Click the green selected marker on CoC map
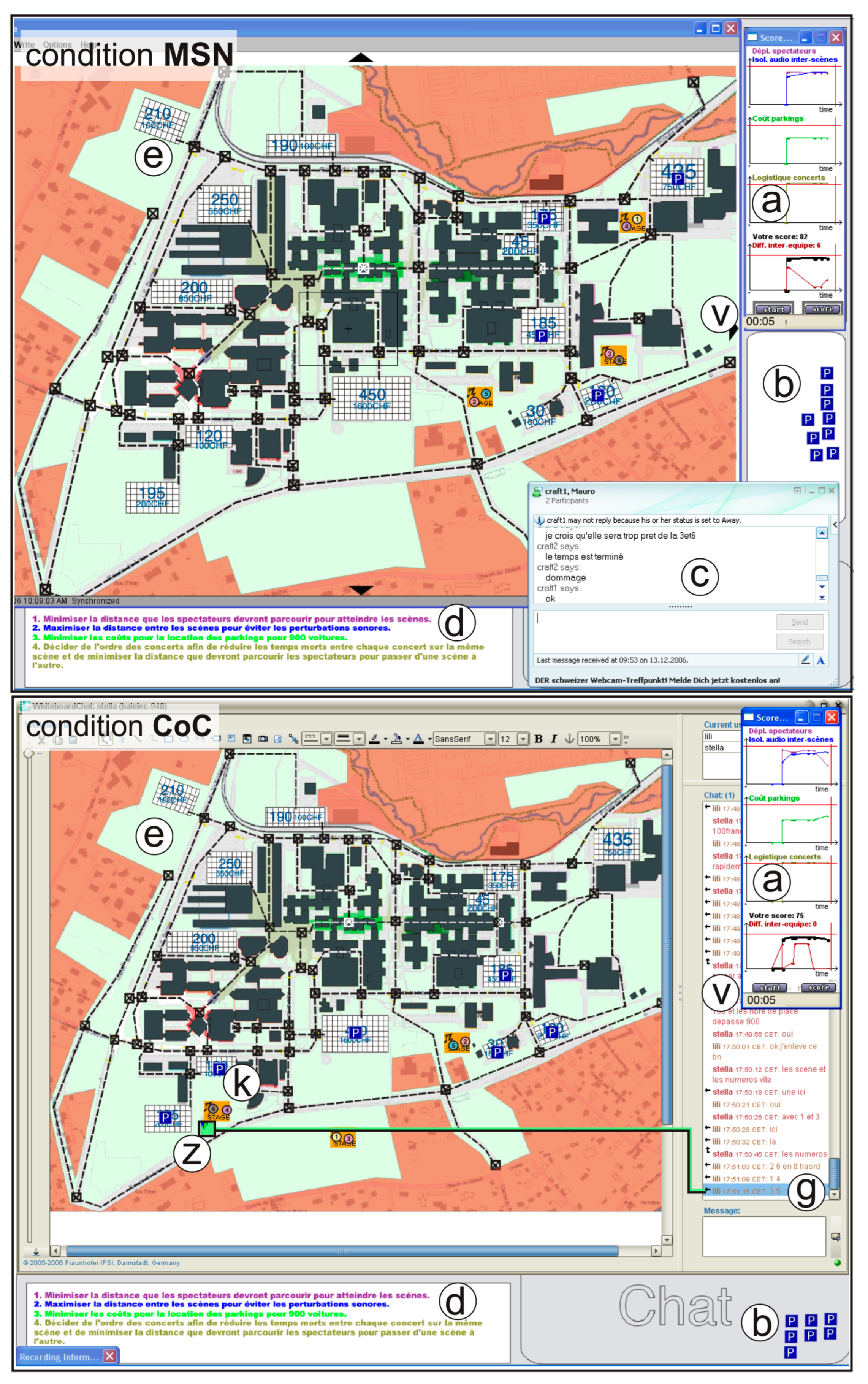Screen dimensions: 868x1384 207,1129
